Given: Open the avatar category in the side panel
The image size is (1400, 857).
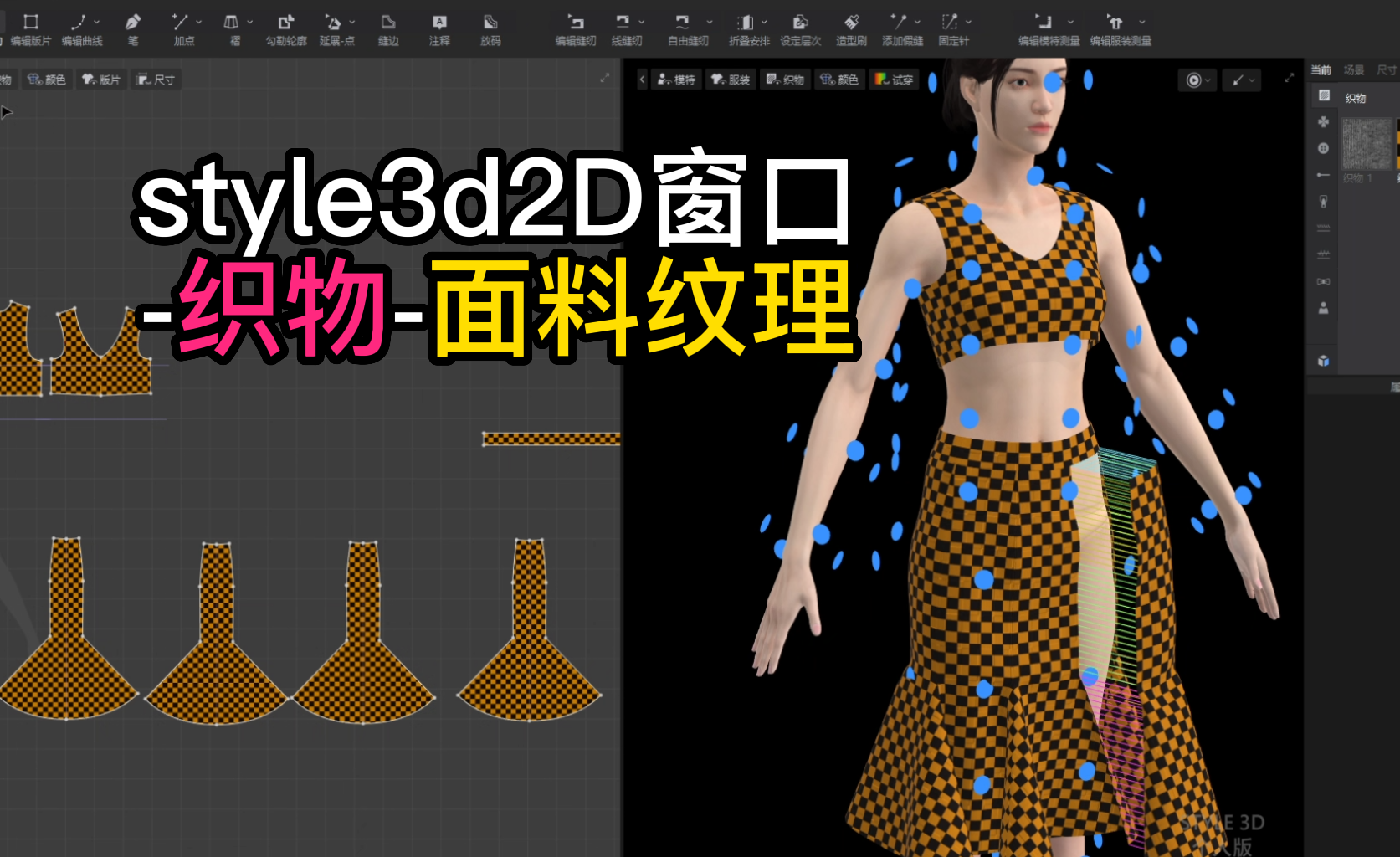Looking at the screenshot, I should pyautogui.click(x=1323, y=308).
